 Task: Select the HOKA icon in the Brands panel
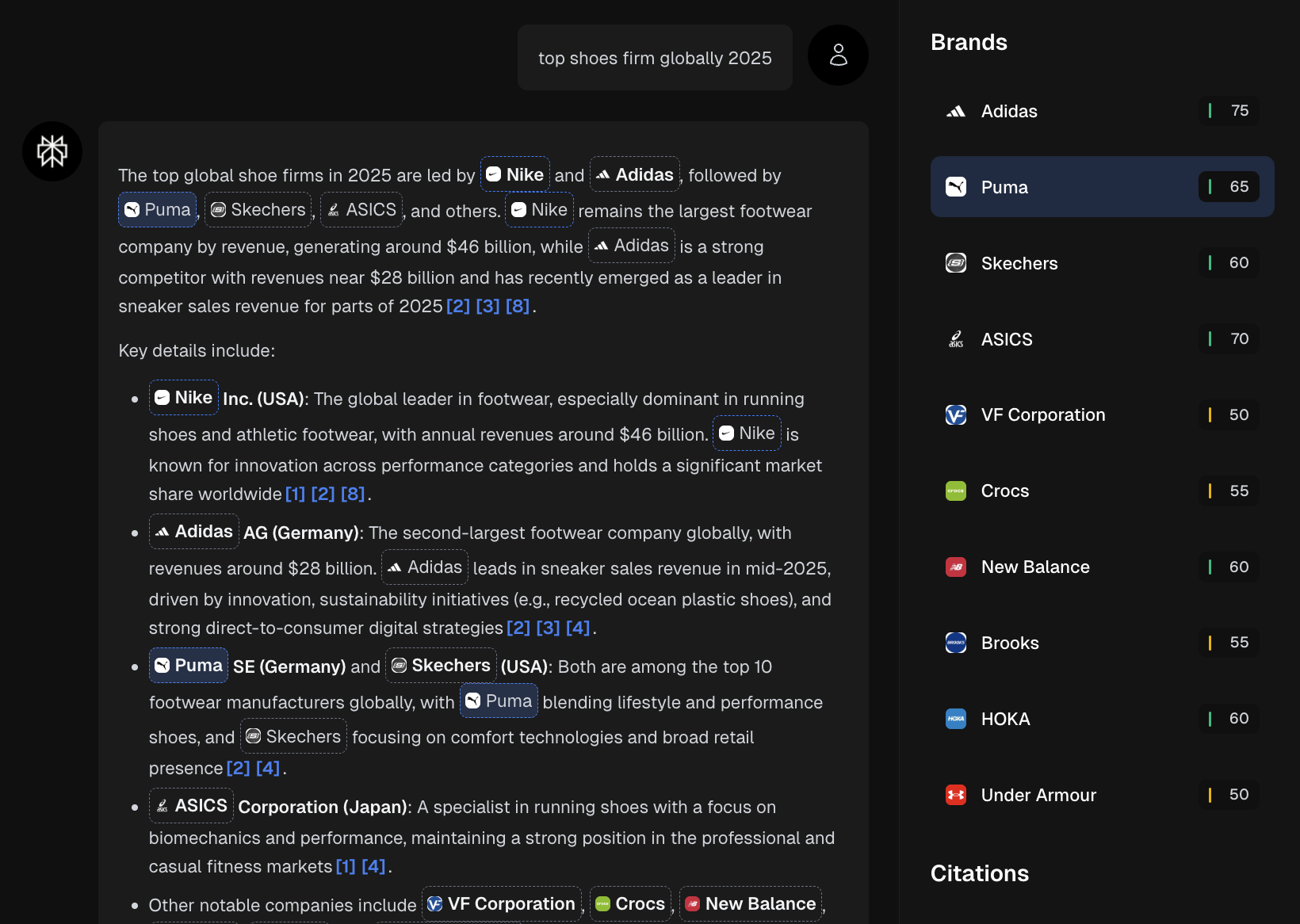point(956,719)
